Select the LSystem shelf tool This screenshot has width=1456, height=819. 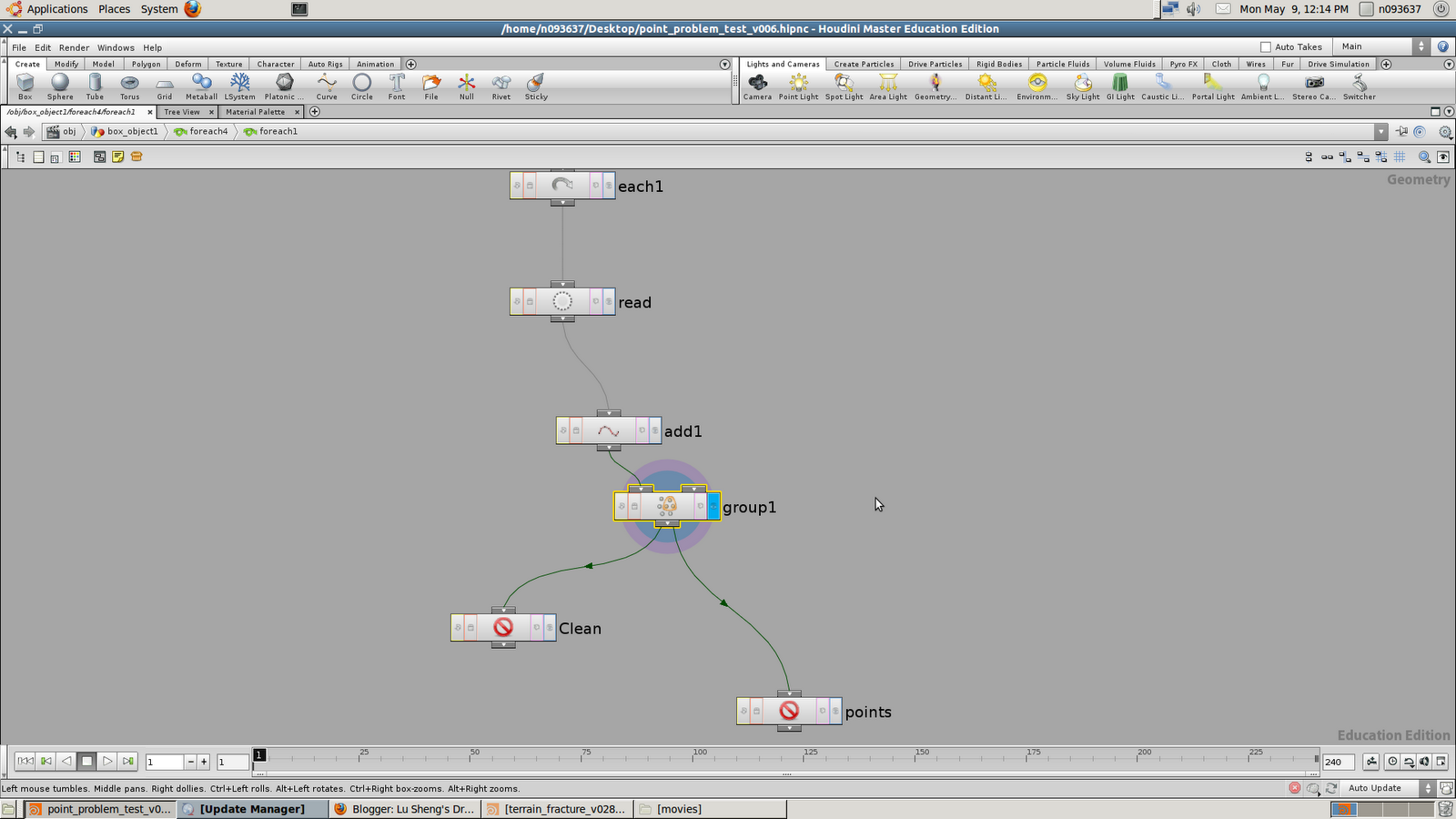(240, 86)
